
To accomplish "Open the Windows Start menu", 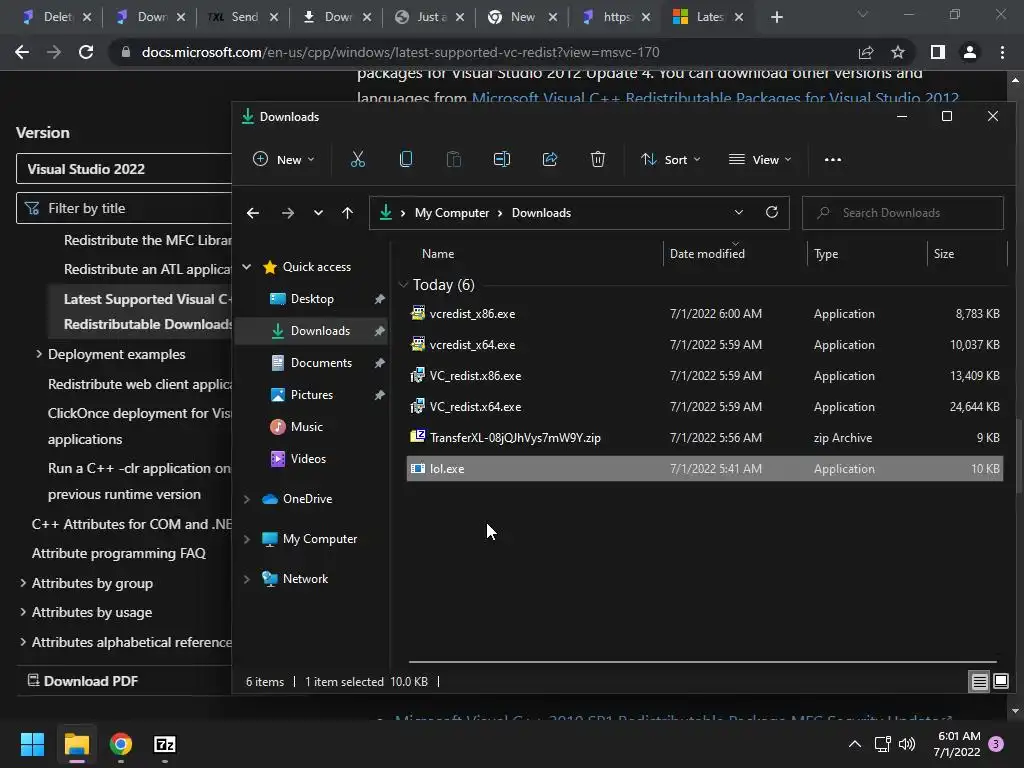I will pos(32,744).
